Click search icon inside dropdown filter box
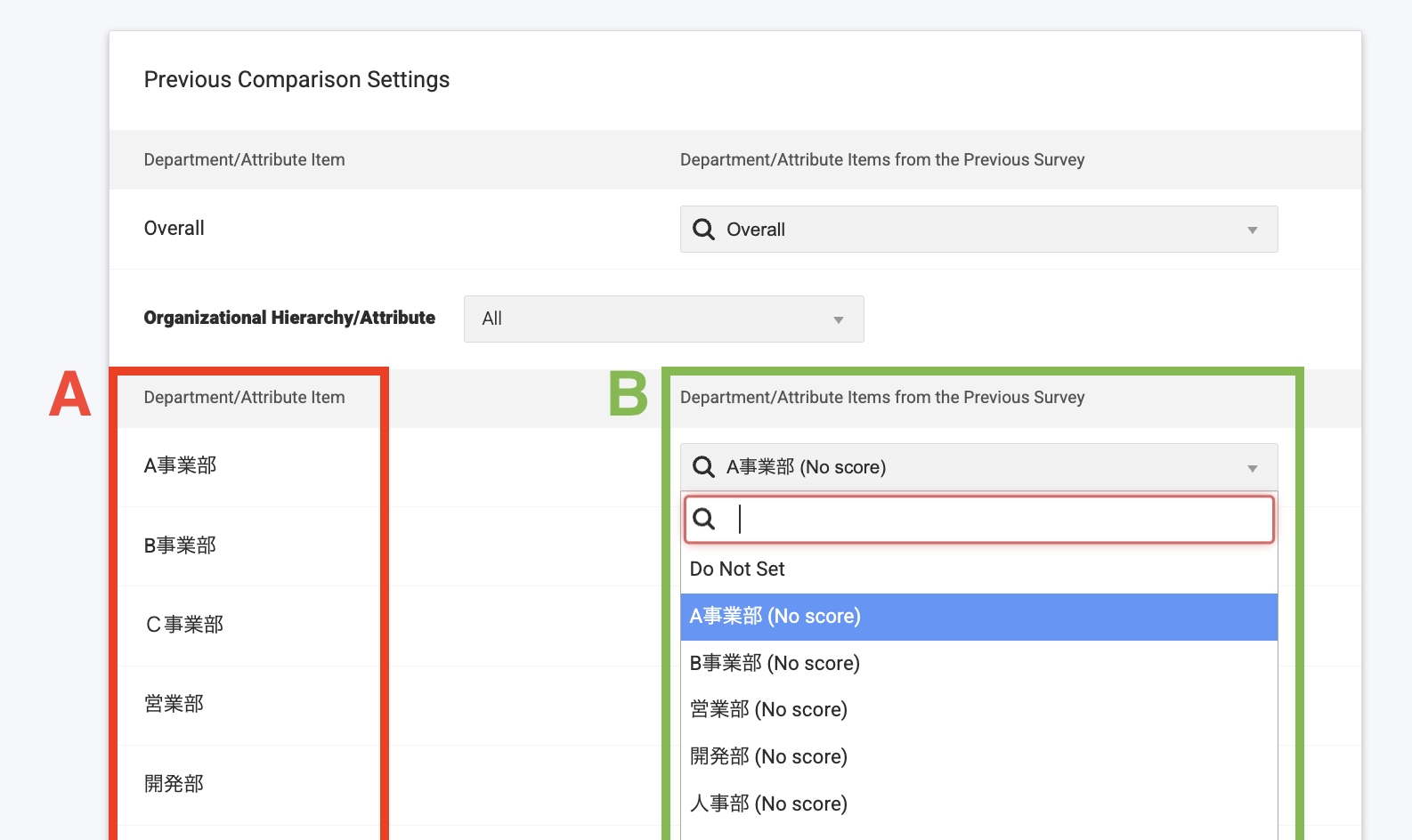This screenshot has width=1412, height=840. click(x=703, y=519)
